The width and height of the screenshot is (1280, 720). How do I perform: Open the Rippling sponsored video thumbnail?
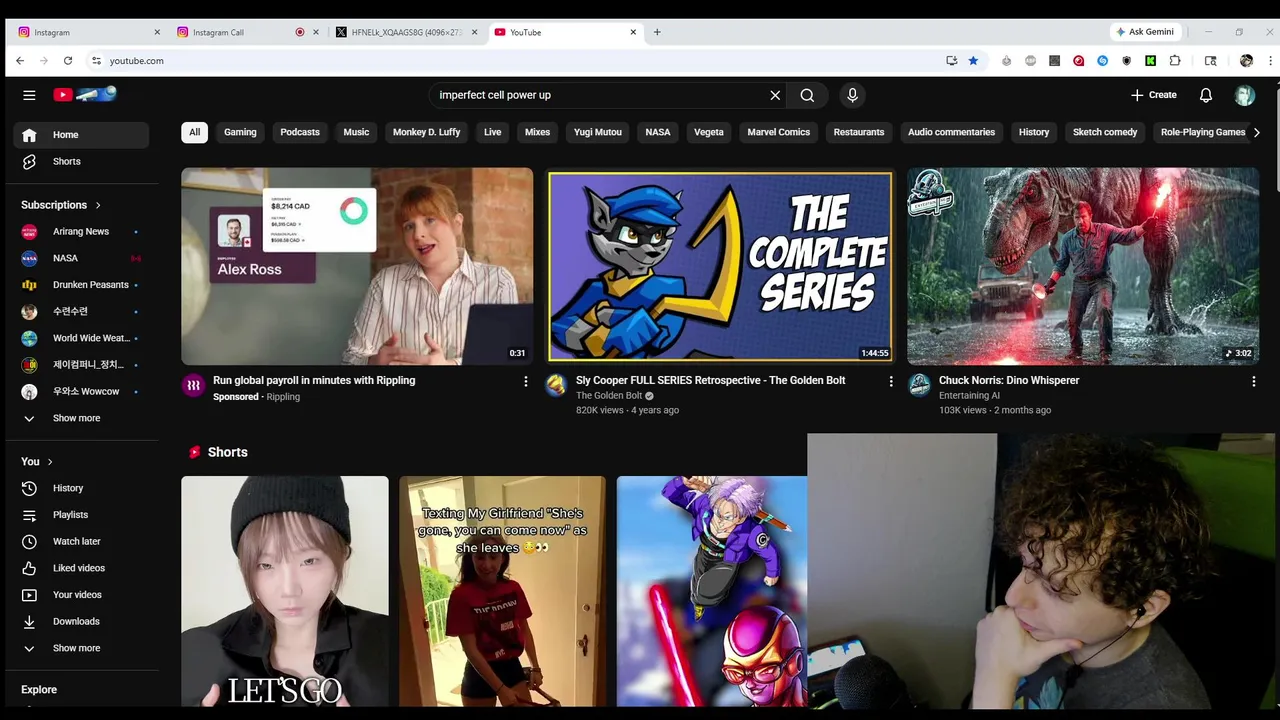[357, 266]
